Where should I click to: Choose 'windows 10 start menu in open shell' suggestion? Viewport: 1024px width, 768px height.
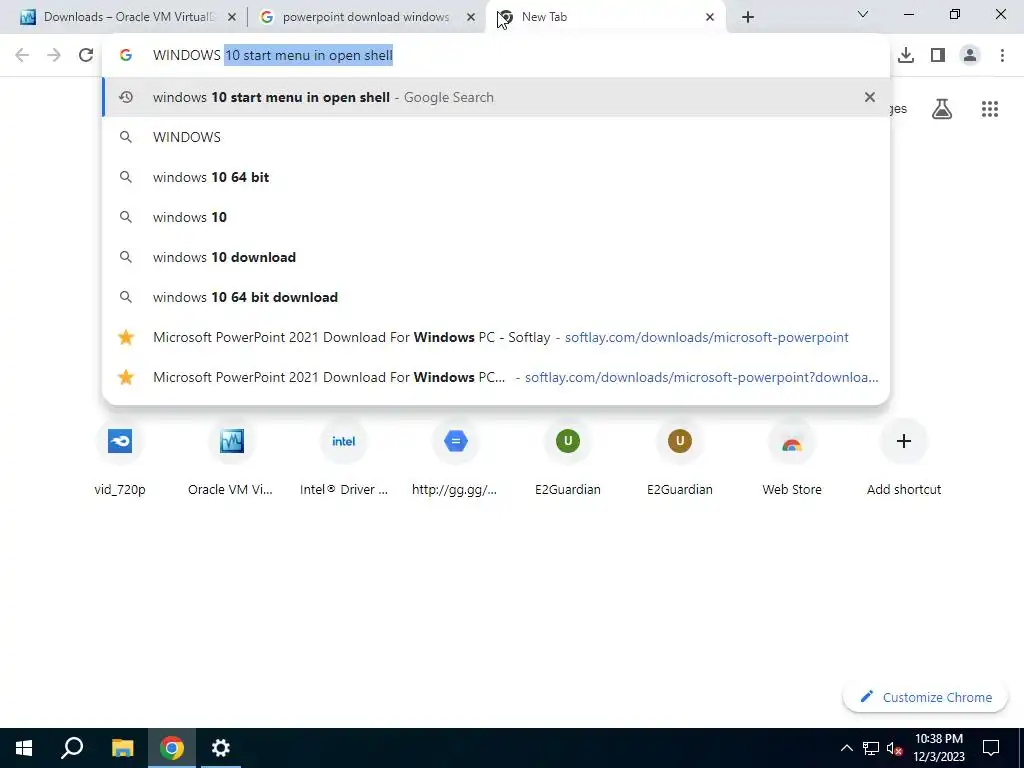(x=496, y=97)
